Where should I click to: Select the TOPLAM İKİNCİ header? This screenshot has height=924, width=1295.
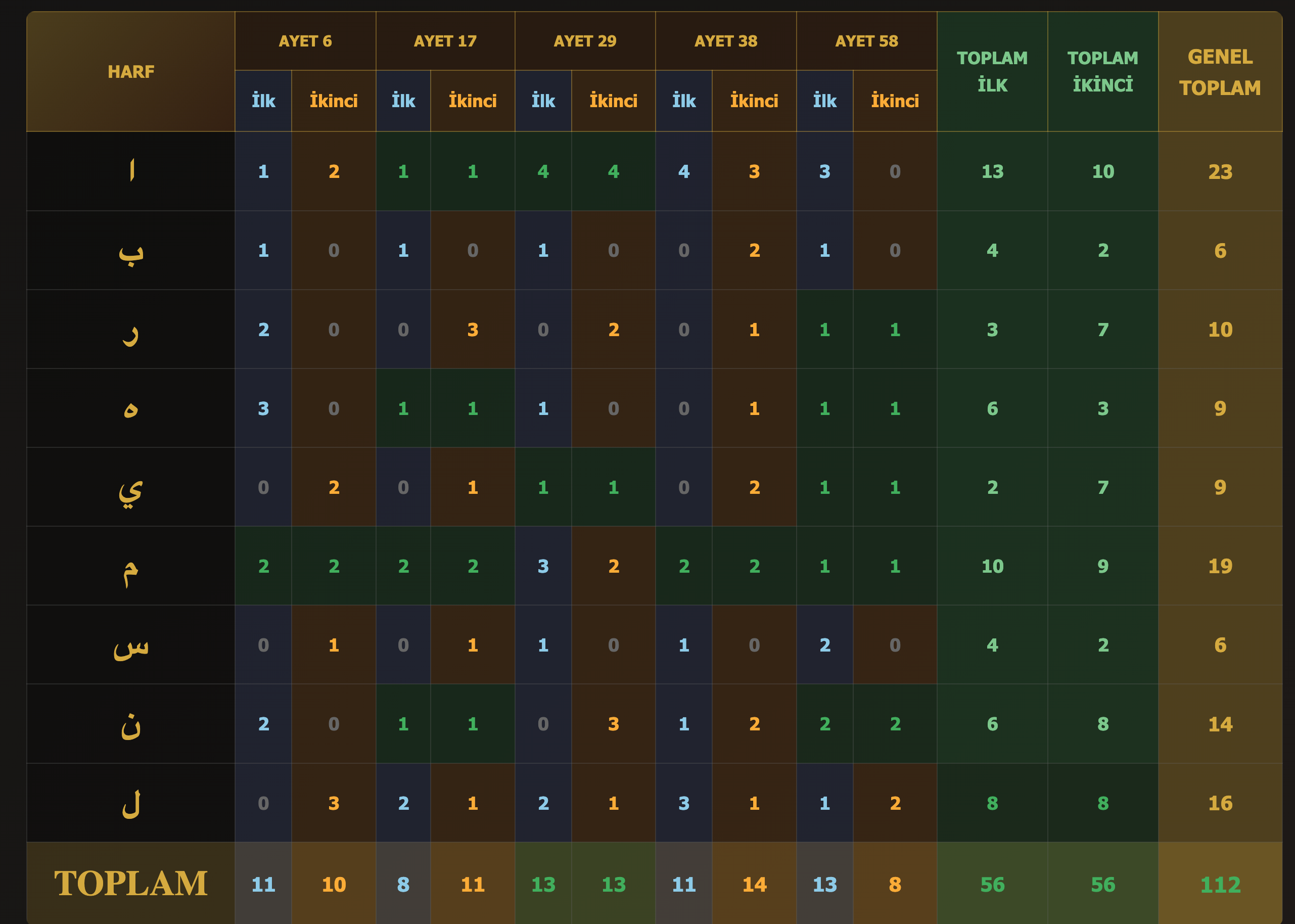click(x=1102, y=72)
